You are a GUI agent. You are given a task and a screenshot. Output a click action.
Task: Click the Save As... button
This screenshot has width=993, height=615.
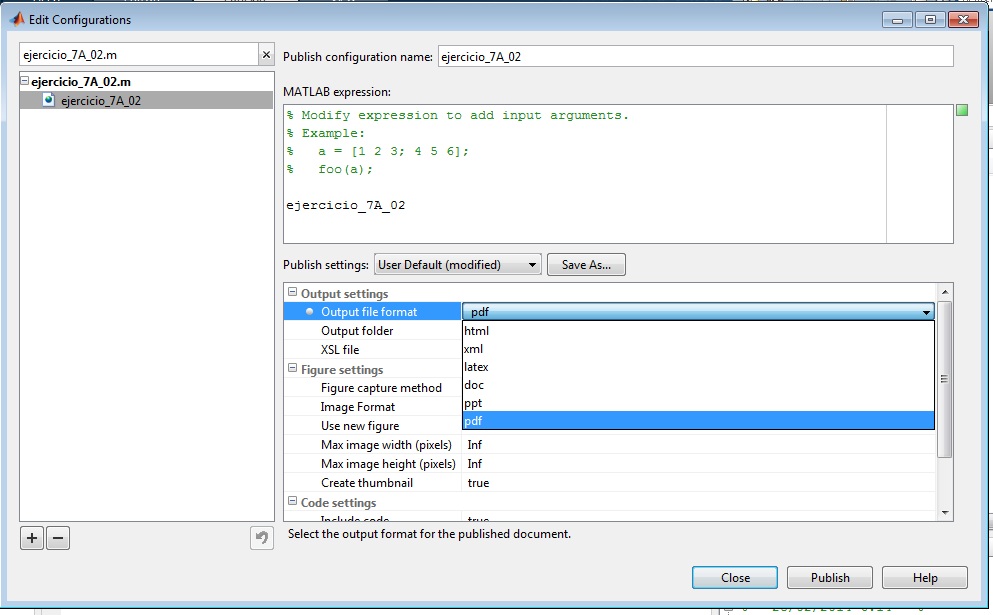(586, 265)
